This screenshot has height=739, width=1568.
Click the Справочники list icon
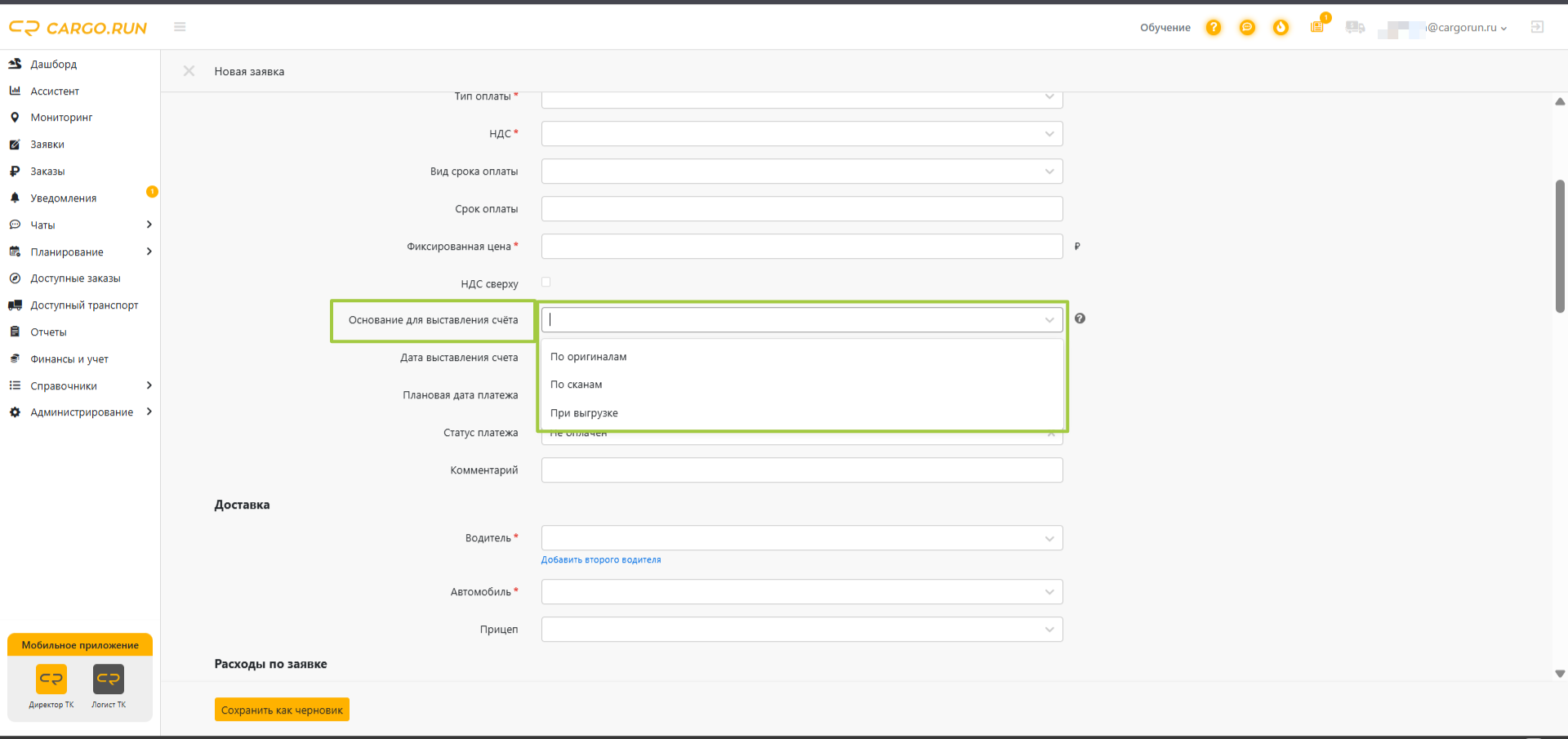[15, 385]
